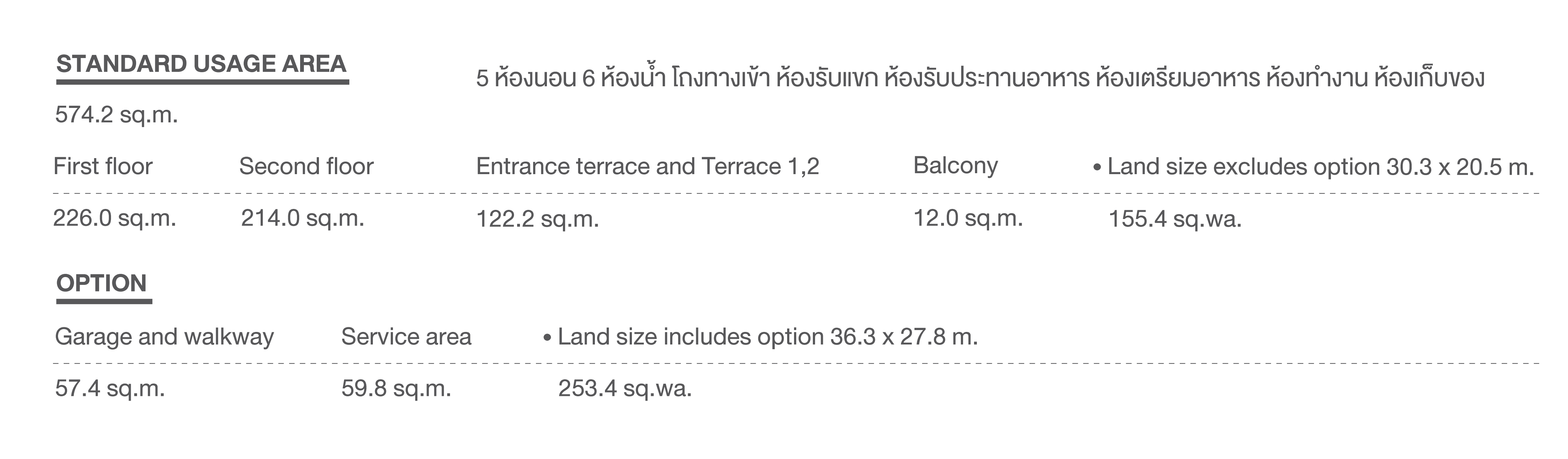Click the Service area label
The image size is (1568, 459).
pyautogui.click(x=406, y=337)
